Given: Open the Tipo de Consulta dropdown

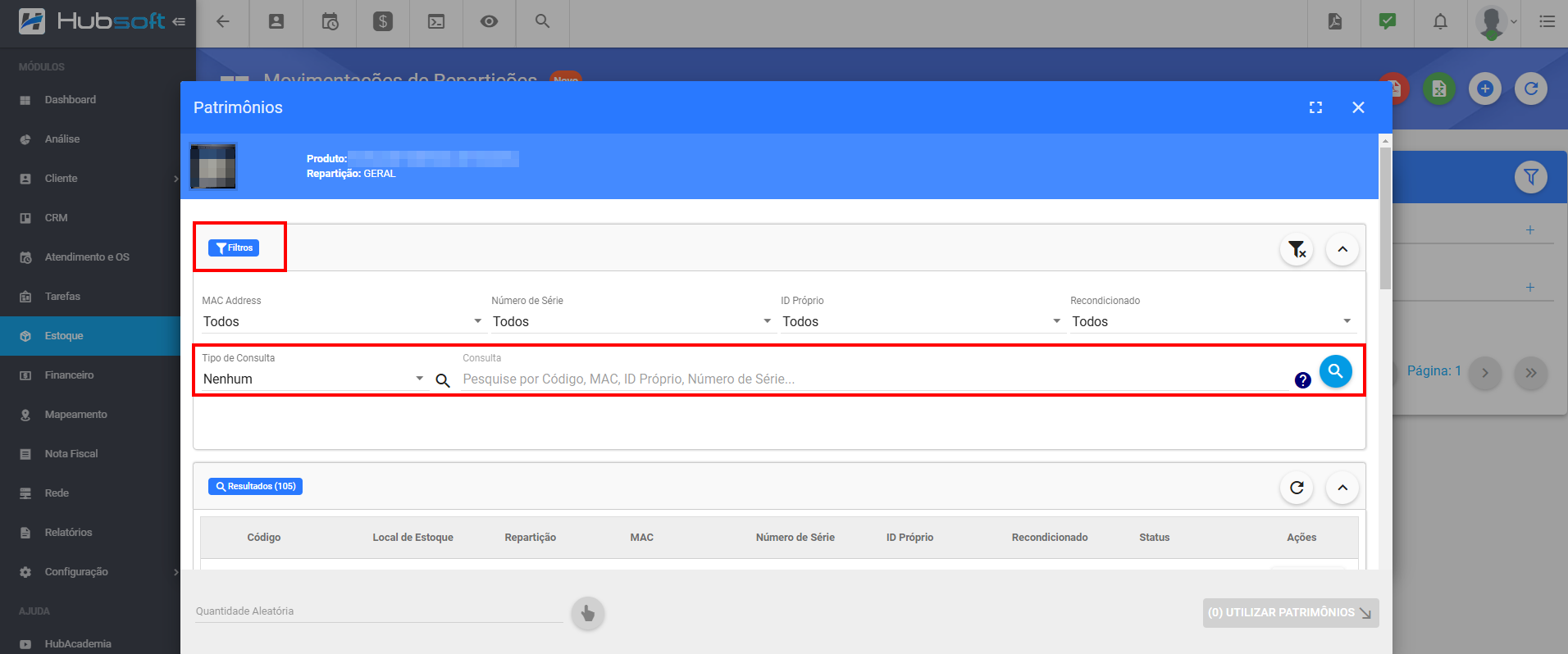Looking at the screenshot, I should click(313, 379).
